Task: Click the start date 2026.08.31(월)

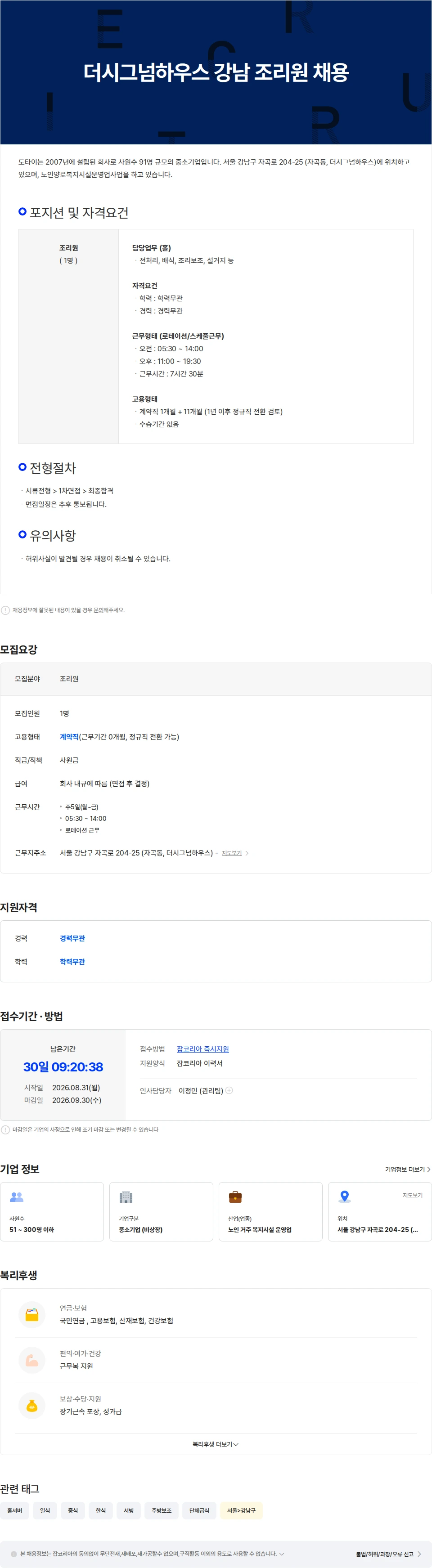Action: [76, 1087]
